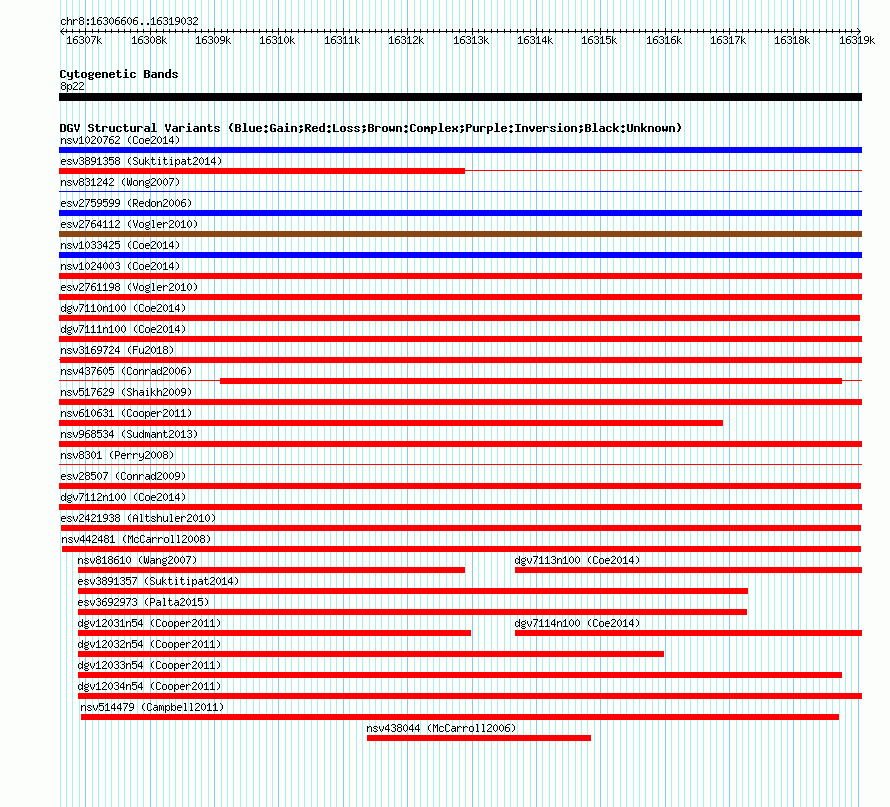The height and width of the screenshot is (807, 890).
Task: Open the nsv517629 (Shaikh2009) label
Action: 126,392
